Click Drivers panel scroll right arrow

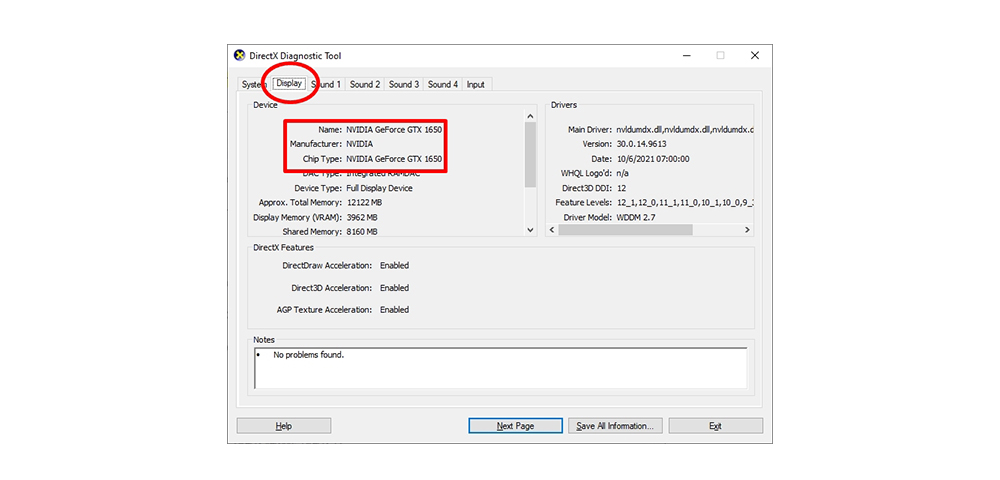tap(747, 229)
